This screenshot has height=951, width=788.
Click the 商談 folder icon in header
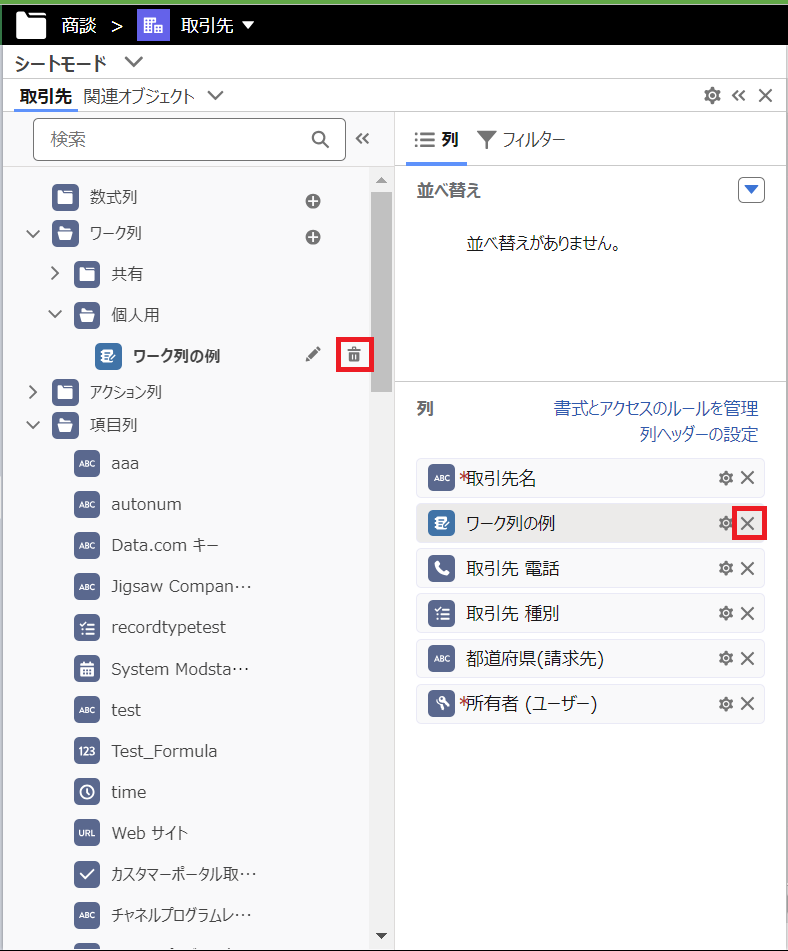pyautogui.click(x=31, y=25)
